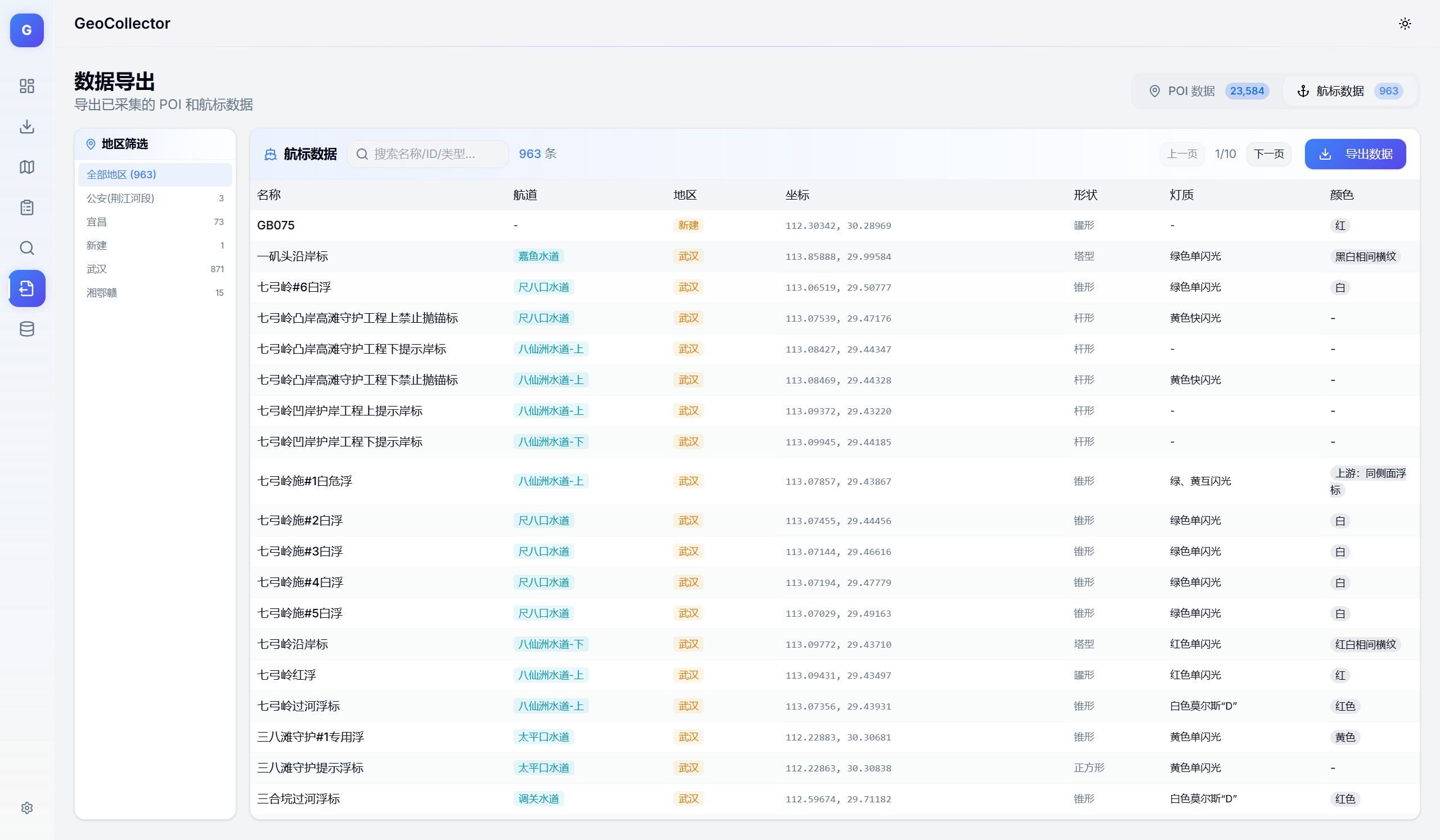Click the 上一页 previous page button
The width and height of the screenshot is (1440, 840).
coord(1182,154)
